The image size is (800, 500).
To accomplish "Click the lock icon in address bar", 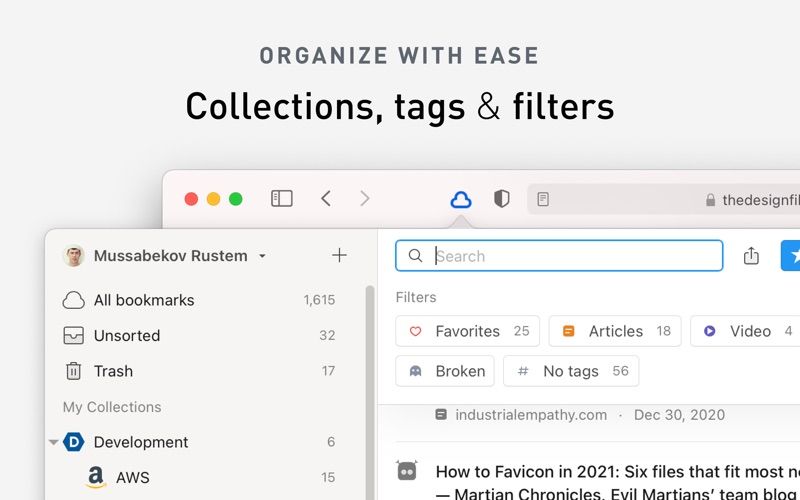I will tap(710, 199).
